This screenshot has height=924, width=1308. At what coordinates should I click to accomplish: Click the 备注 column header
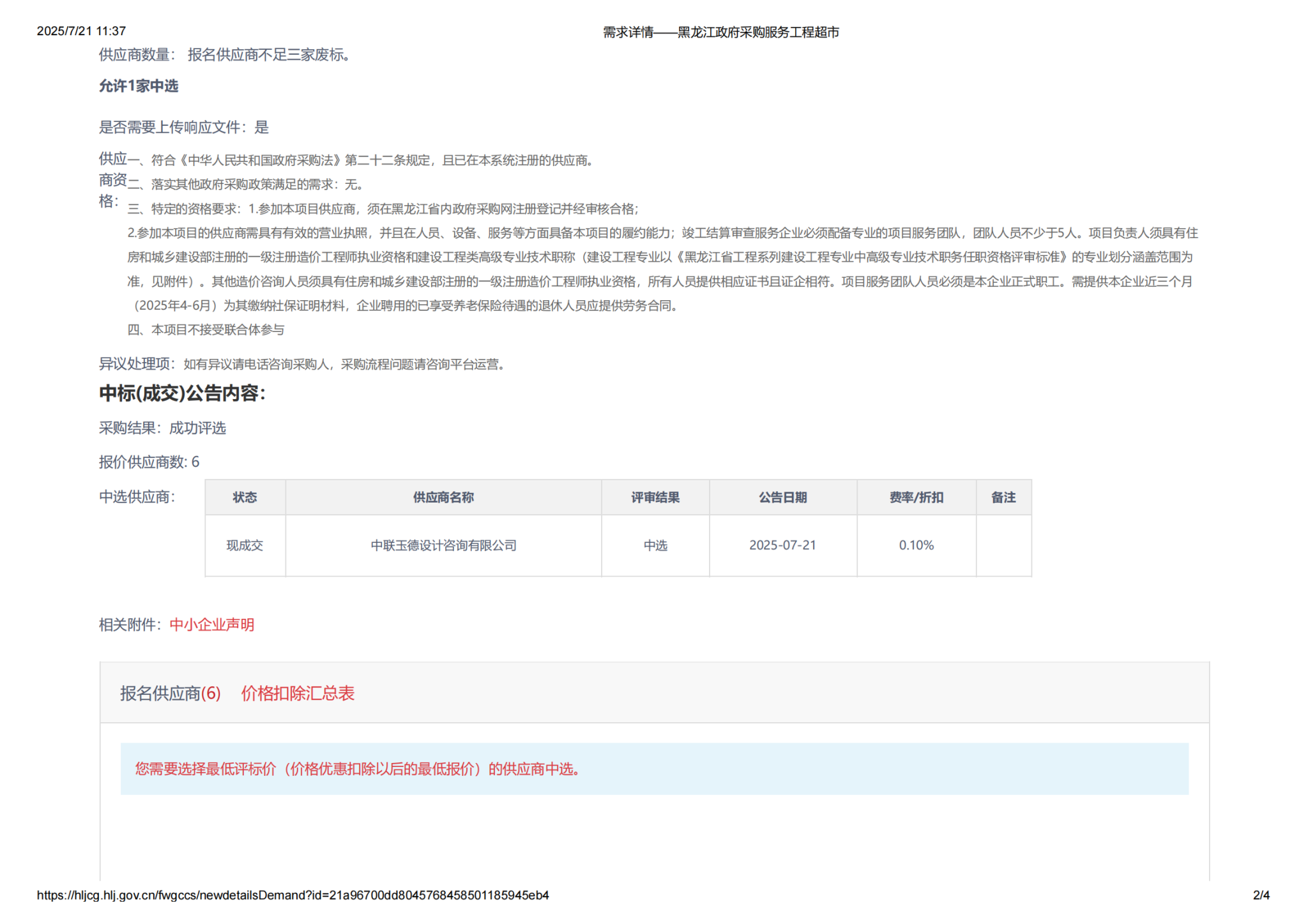[x=1003, y=497]
